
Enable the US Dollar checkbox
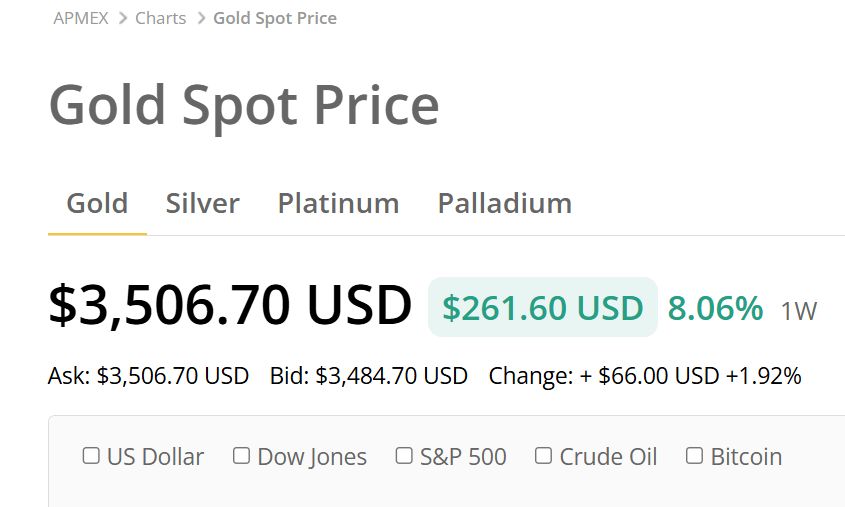point(91,456)
